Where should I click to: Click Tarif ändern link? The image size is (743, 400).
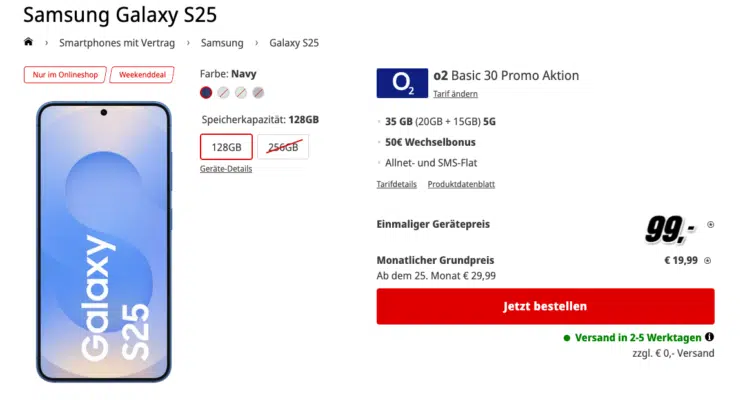[455, 94]
